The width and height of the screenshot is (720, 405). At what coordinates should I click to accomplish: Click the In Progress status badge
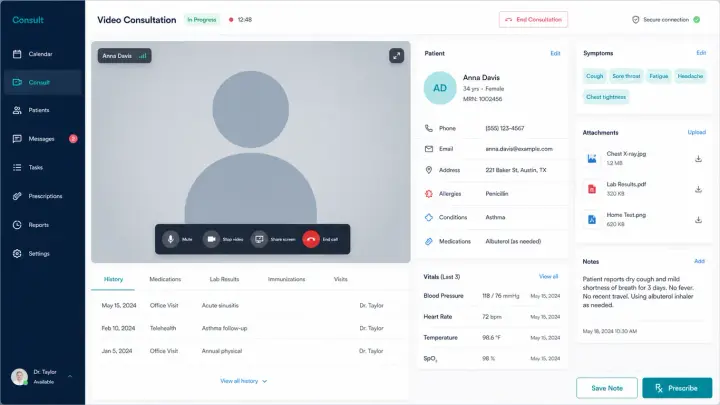pos(202,20)
